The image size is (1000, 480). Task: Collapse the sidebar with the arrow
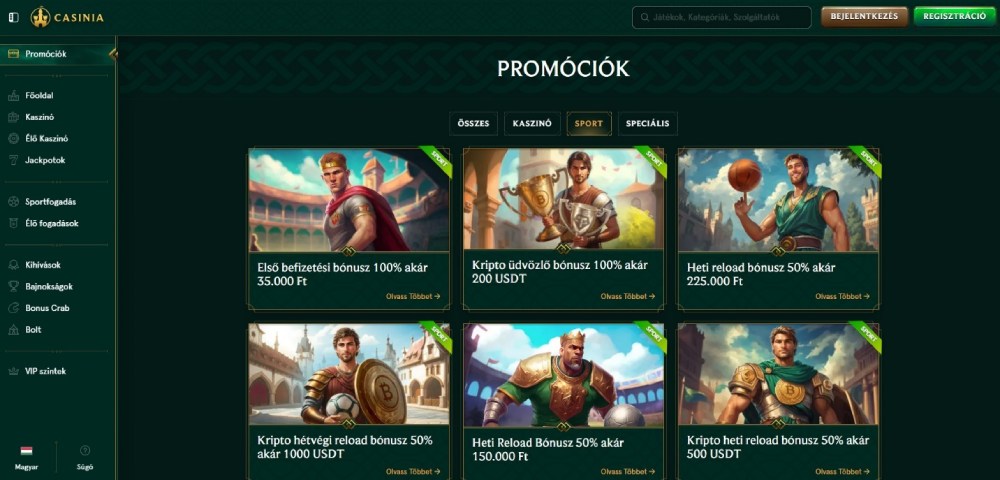point(113,54)
